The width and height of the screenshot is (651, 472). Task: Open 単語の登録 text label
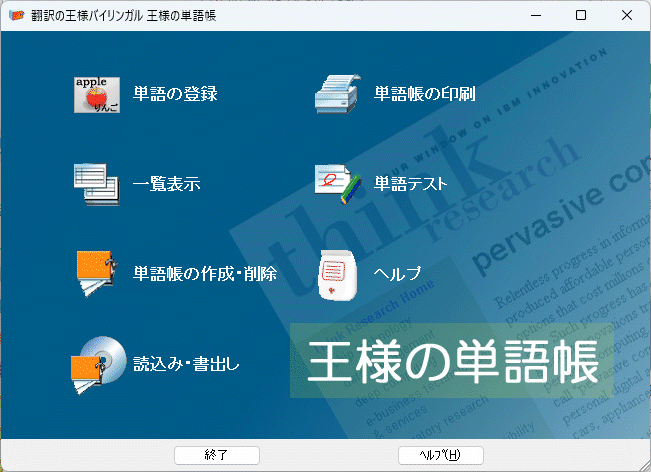click(175, 93)
